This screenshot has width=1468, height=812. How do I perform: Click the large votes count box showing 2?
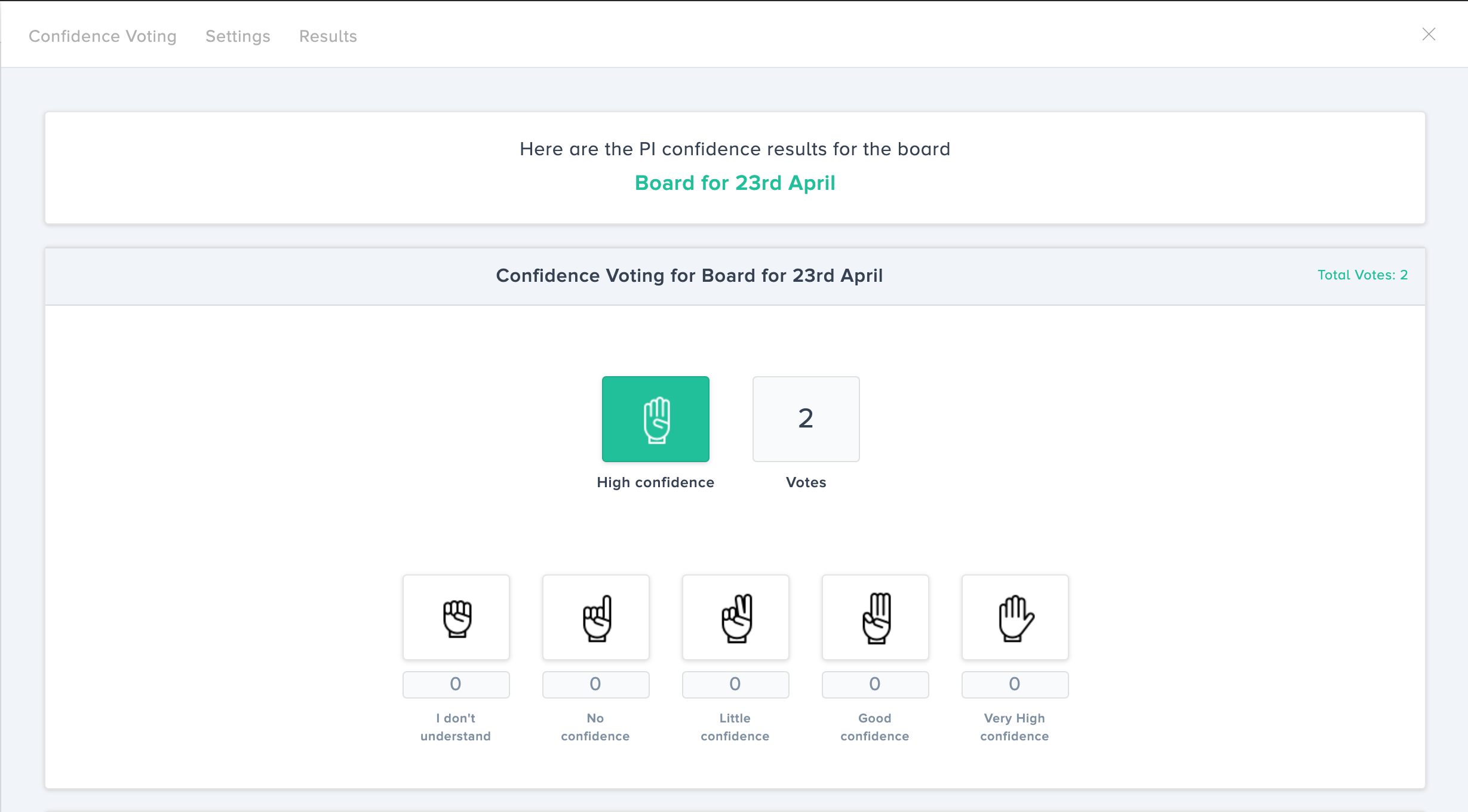coord(806,419)
